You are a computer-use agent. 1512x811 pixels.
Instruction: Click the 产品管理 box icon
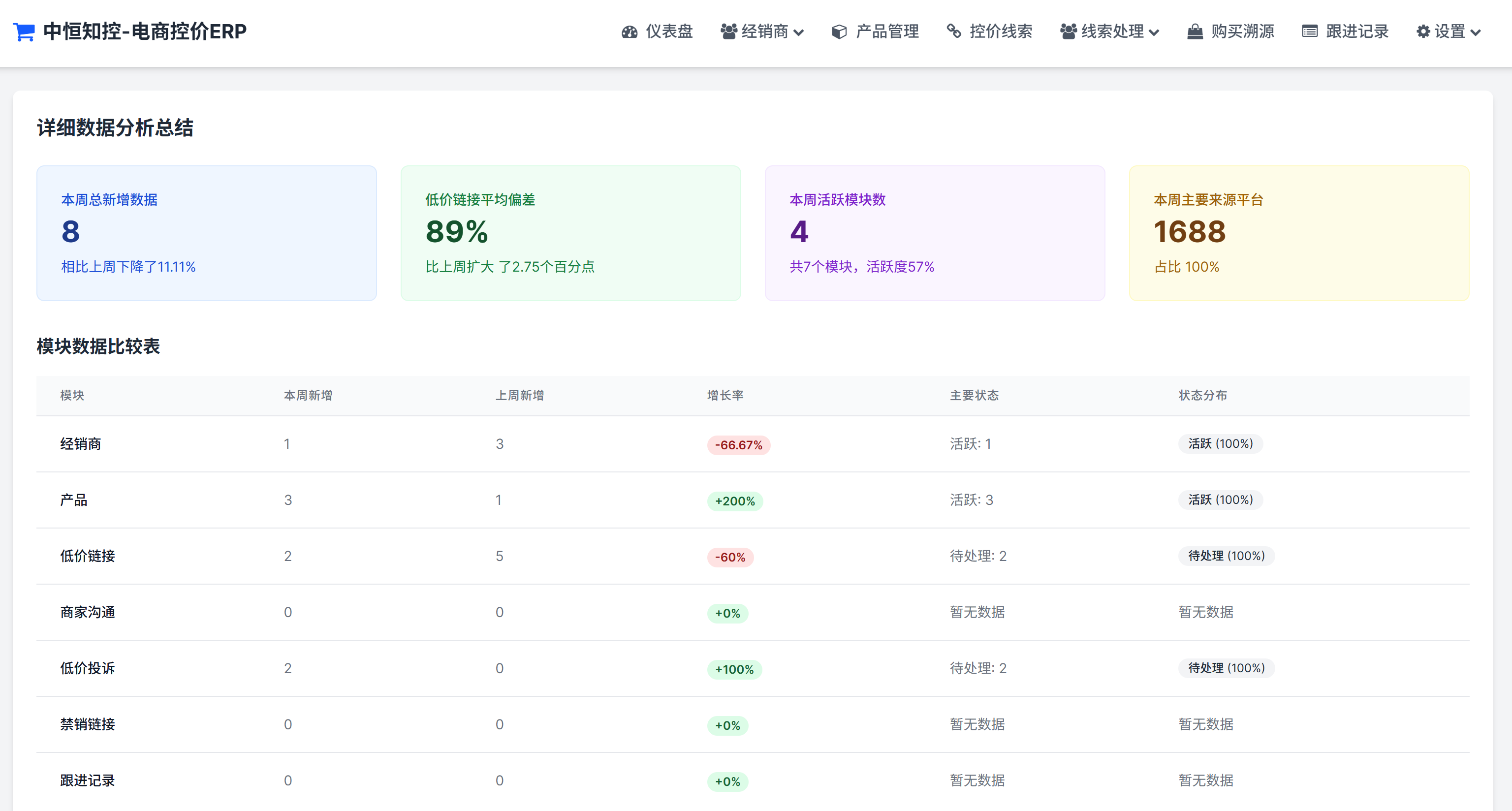click(839, 31)
